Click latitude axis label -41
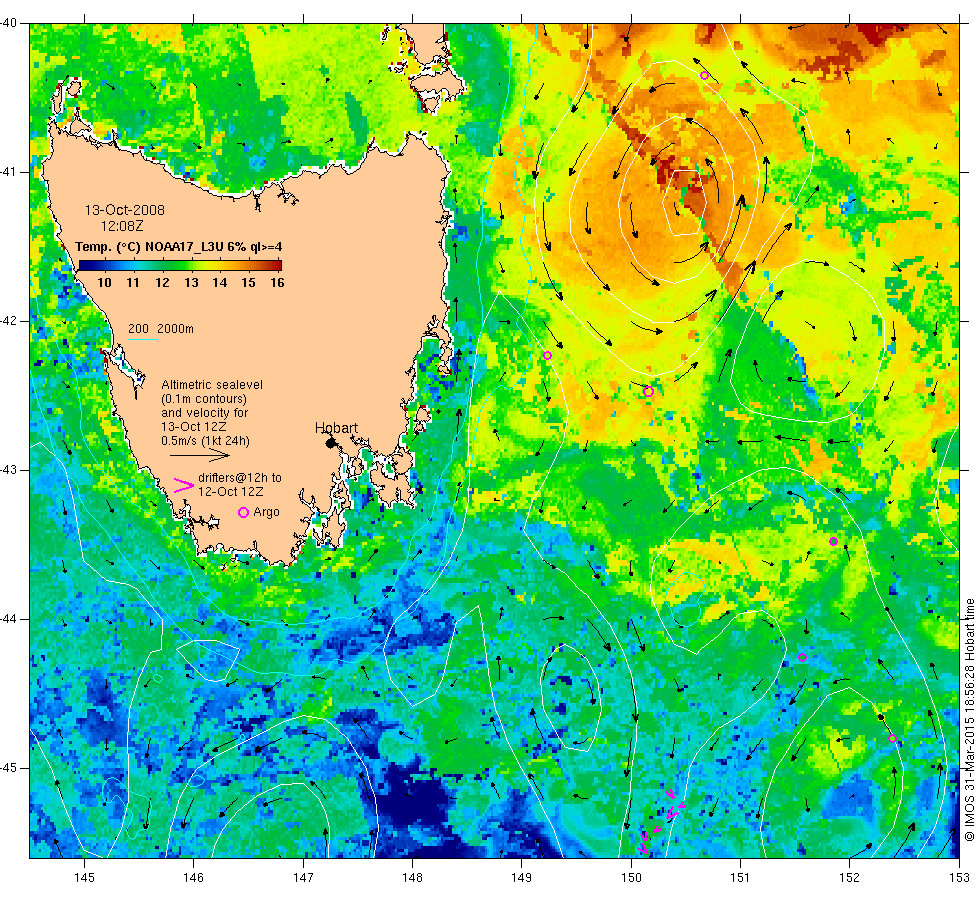This screenshot has width=980, height=900. click(9, 172)
